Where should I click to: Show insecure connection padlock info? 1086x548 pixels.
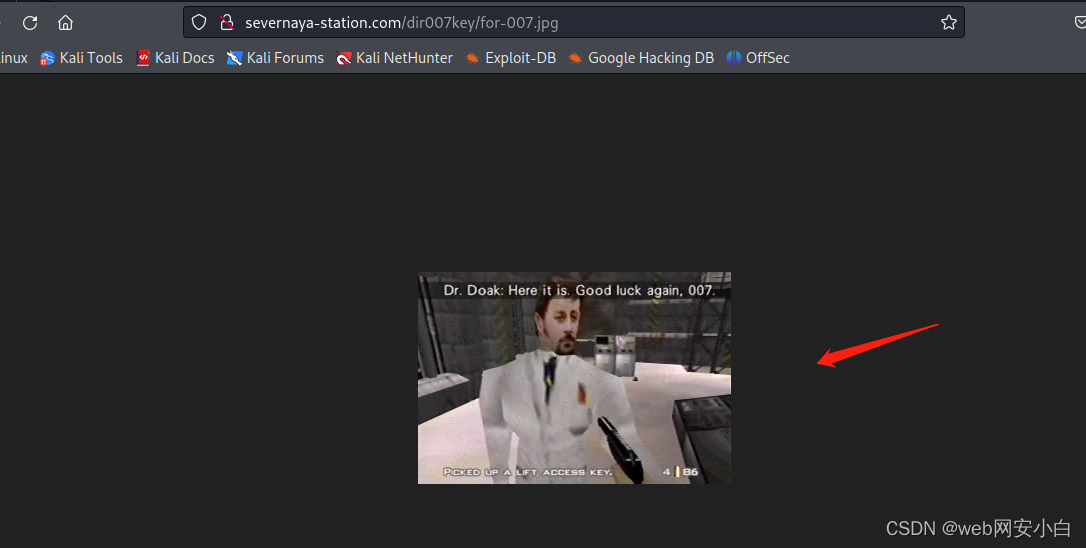click(x=226, y=22)
